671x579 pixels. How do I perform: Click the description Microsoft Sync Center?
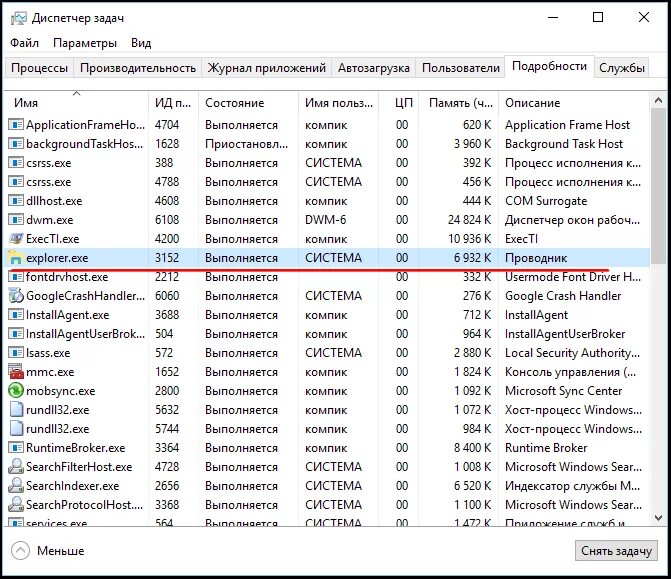coord(563,391)
